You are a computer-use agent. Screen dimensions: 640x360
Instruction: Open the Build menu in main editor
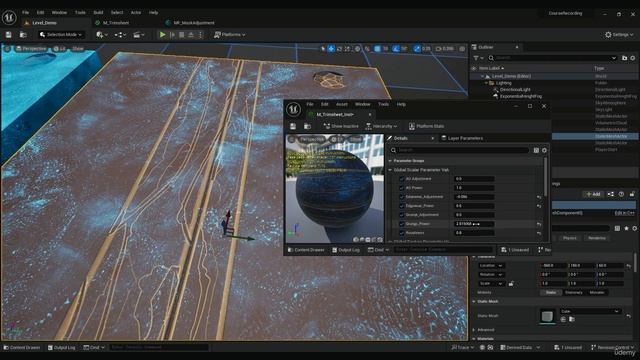pos(98,13)
